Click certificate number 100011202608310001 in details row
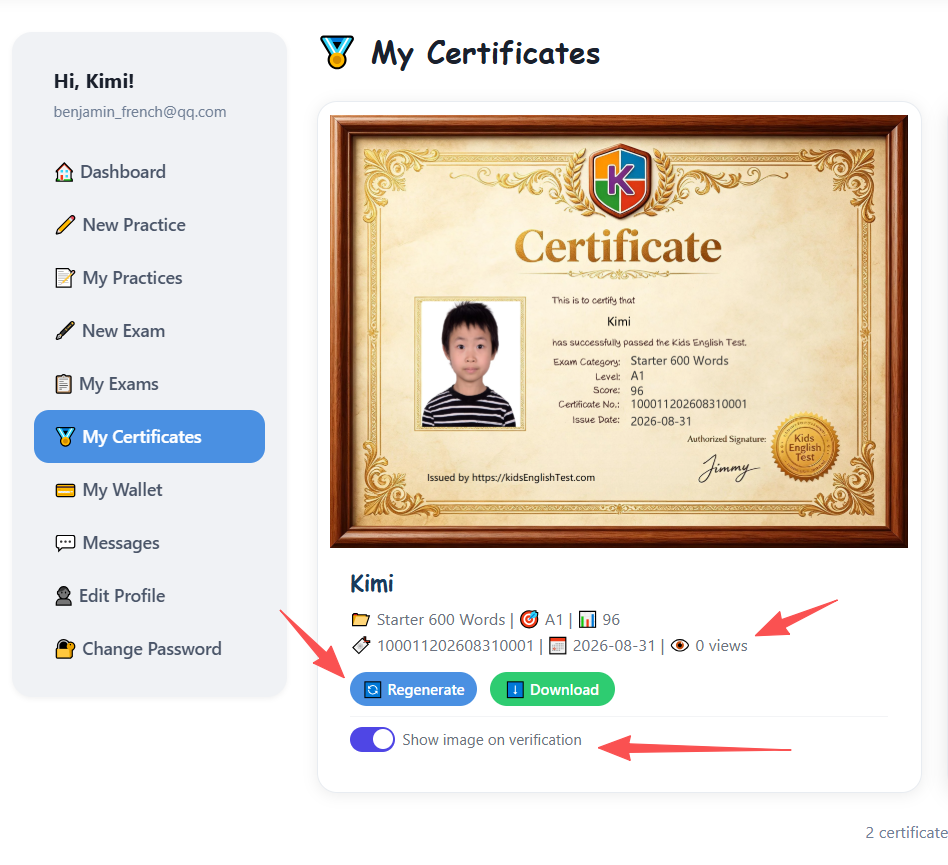948x865 pixels. point(455,646)
